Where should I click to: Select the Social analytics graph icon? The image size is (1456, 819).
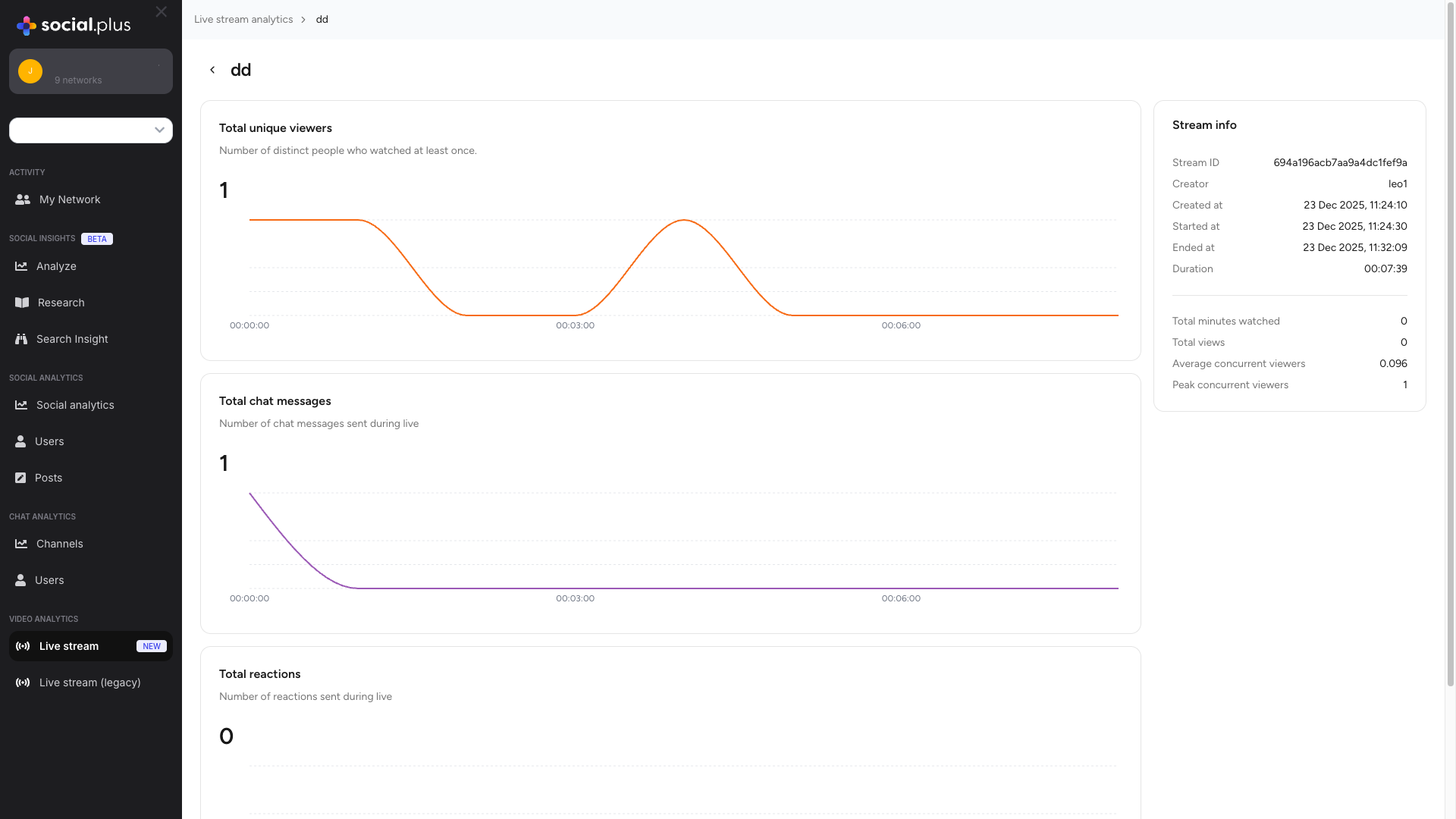click(x=21, y=405)
